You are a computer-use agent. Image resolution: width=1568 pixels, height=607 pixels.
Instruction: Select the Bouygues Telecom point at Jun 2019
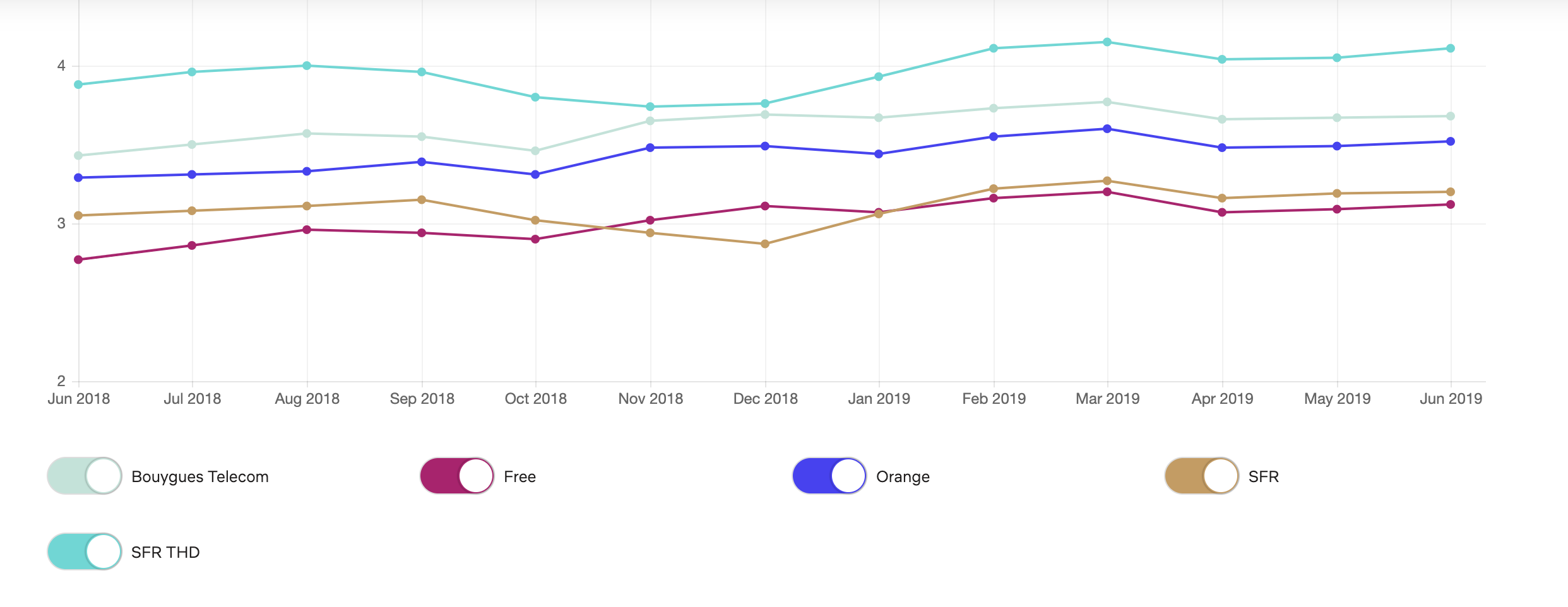(1451, 116)
